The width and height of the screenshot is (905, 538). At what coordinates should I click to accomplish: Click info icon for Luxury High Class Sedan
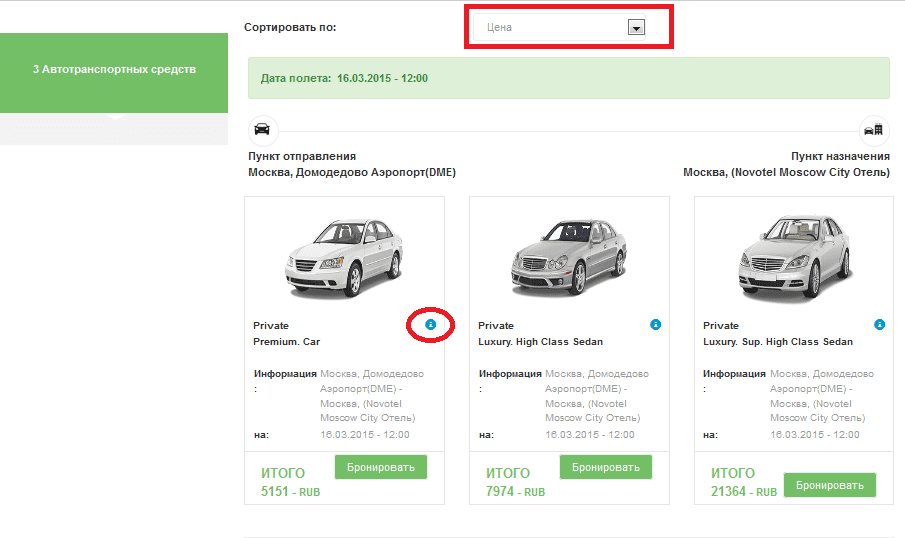656,325
